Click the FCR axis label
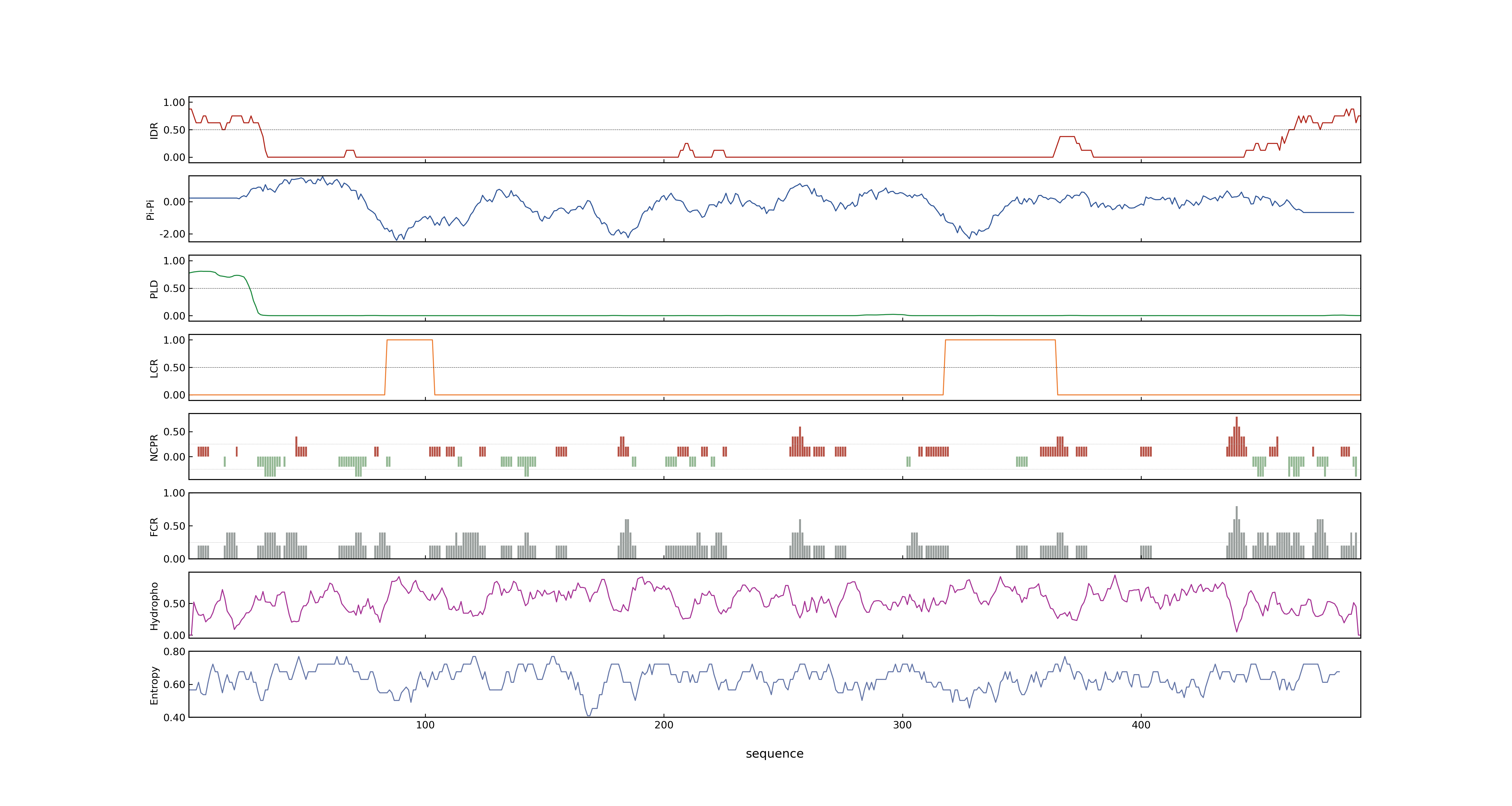This screenshot has width=1512, height=806. tap(154, 526)
